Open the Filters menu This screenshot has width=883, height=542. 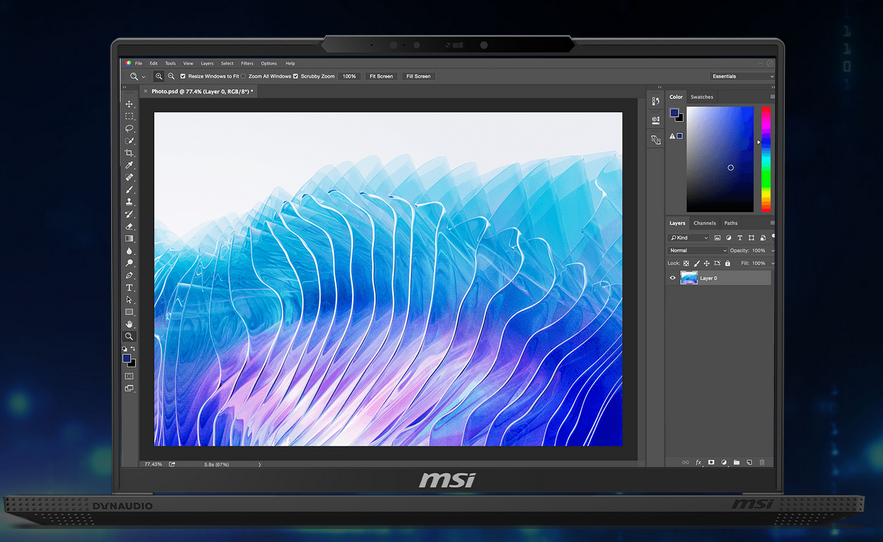point(247,64)
